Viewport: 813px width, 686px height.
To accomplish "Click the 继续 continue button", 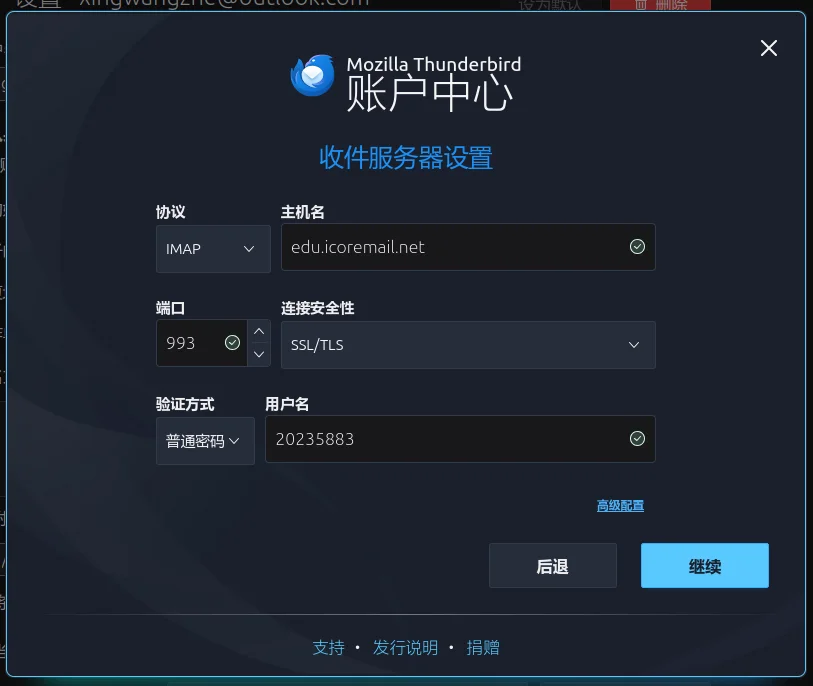I will [705, 566].
